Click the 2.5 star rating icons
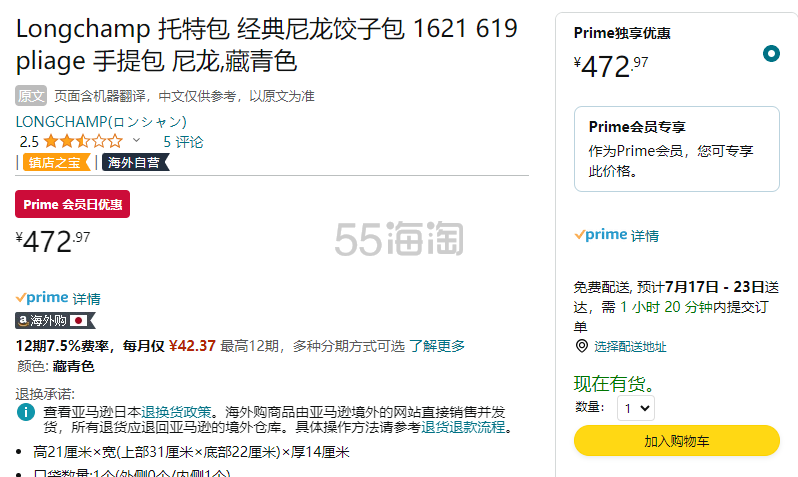Image resolution: width=798 pixels, height=477 pixels. (82, 141)
